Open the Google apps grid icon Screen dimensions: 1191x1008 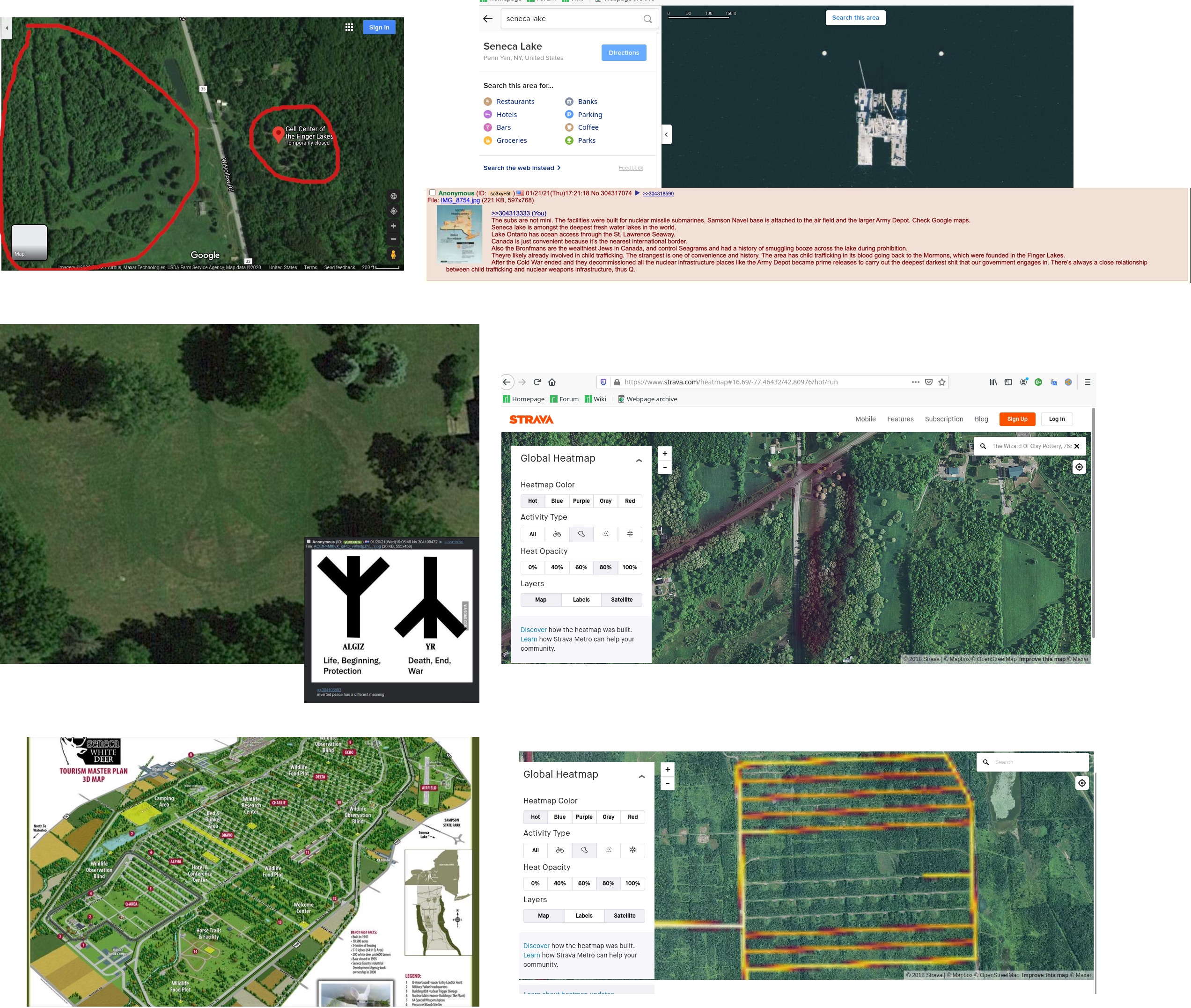(349, 27)
